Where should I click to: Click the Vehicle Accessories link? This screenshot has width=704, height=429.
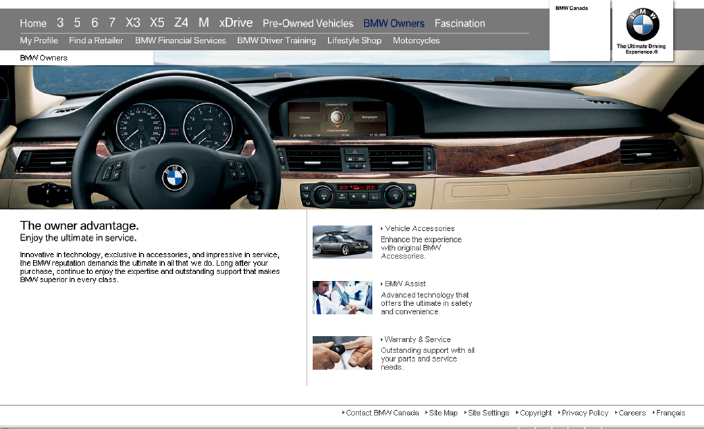point(420,229)
